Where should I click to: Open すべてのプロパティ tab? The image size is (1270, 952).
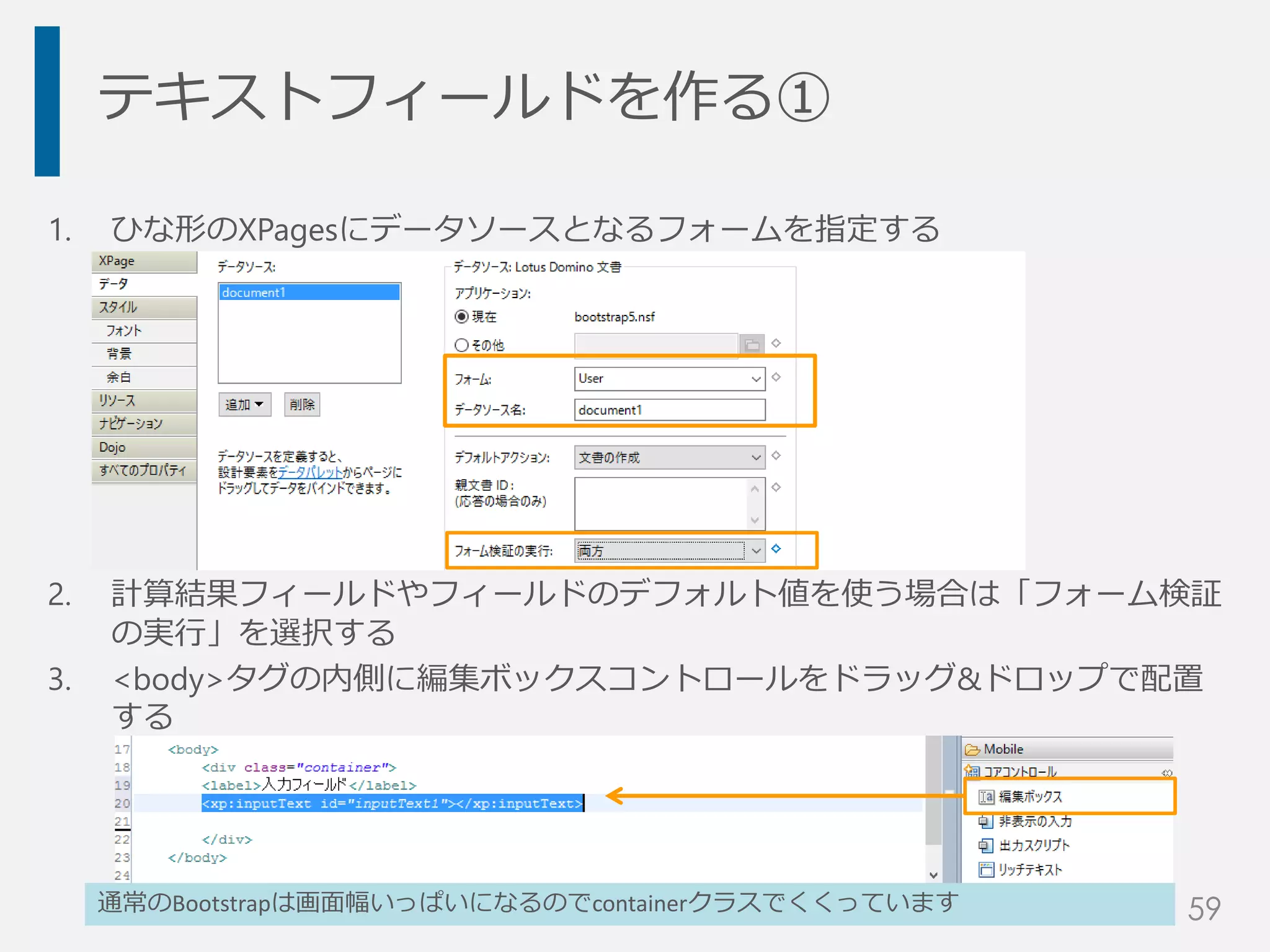144,470
